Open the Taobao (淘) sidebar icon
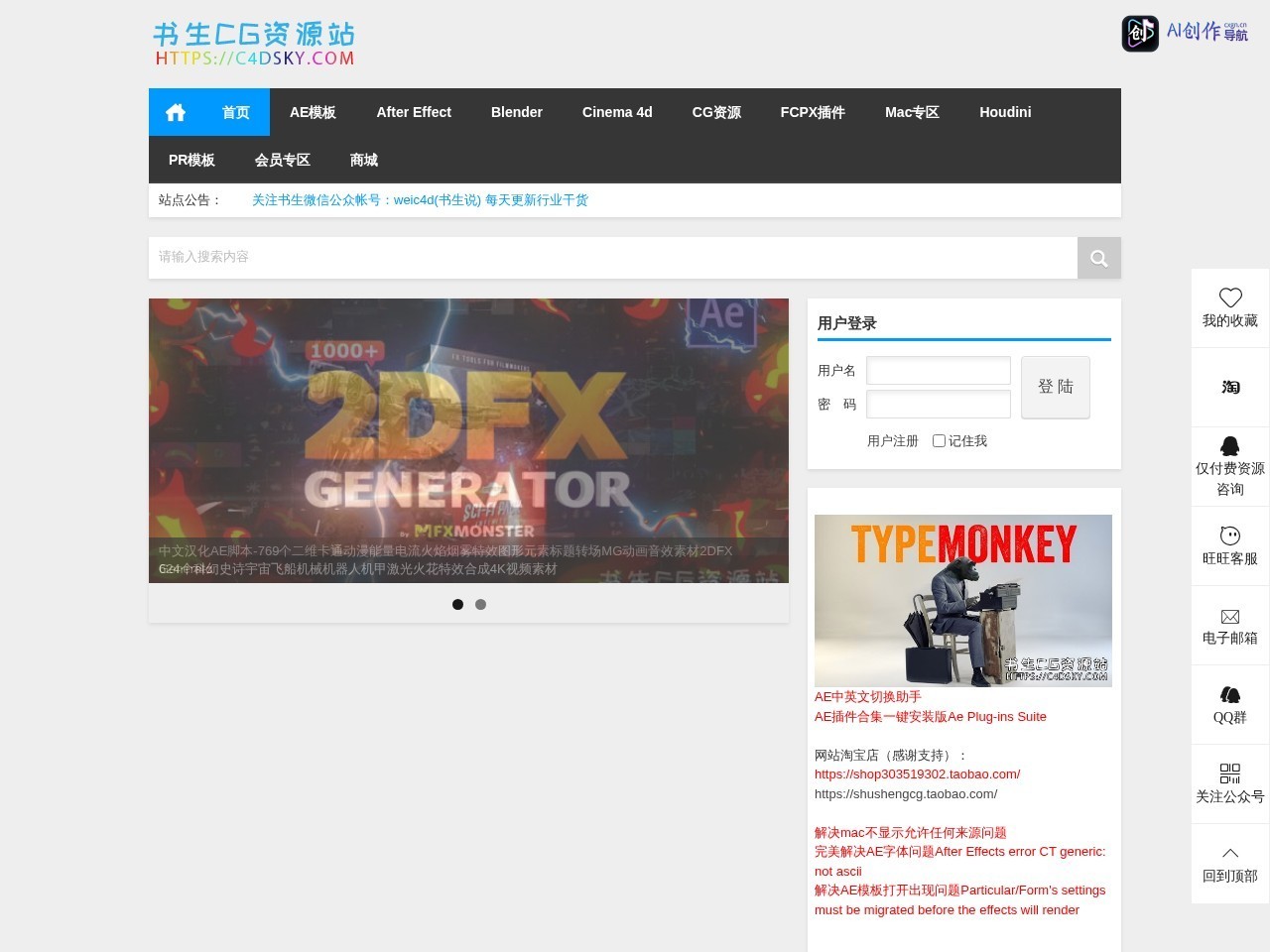 pyautogui.click(x=1230, y=388)
